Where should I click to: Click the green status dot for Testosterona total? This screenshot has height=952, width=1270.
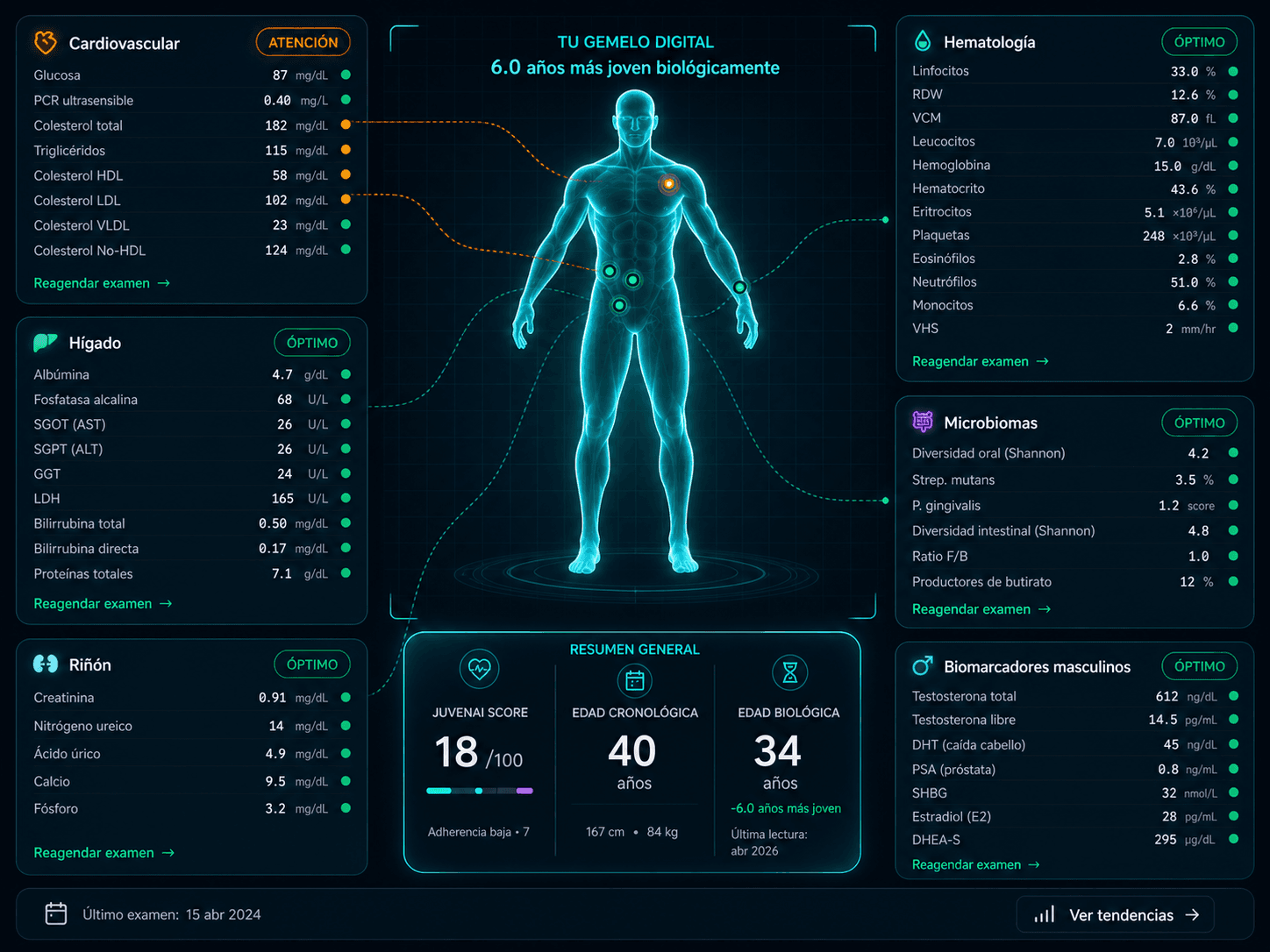tap(1233, 696)
